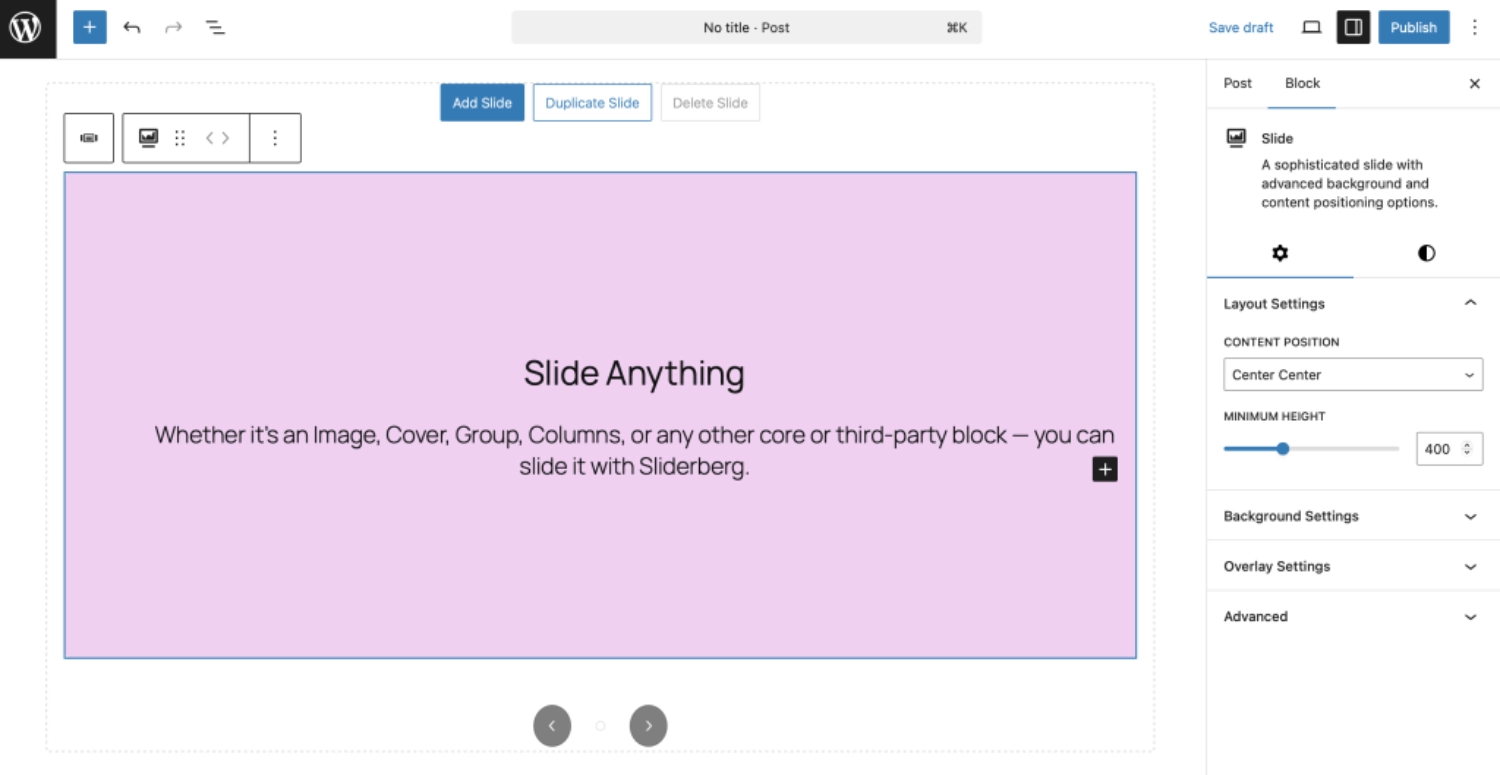Click the desktop Preview icon

pyautogui.click(x=1310, y=27)
